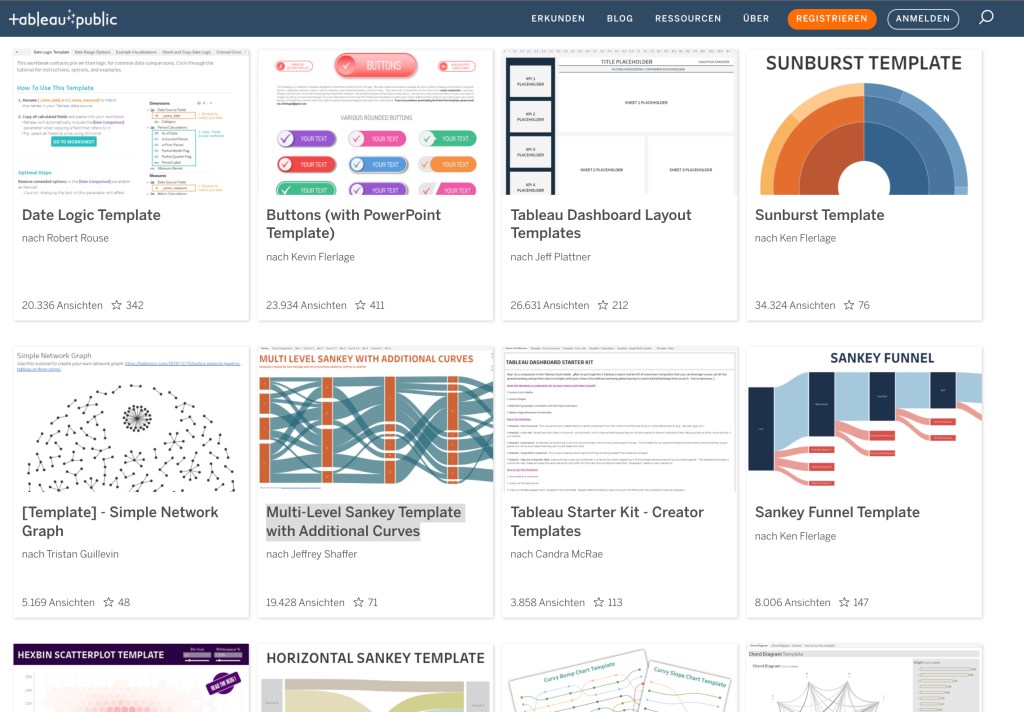Click the 34.324 Ansichten view count
The height and width of the screenshot is (712, 1024).
coord(795,305)
